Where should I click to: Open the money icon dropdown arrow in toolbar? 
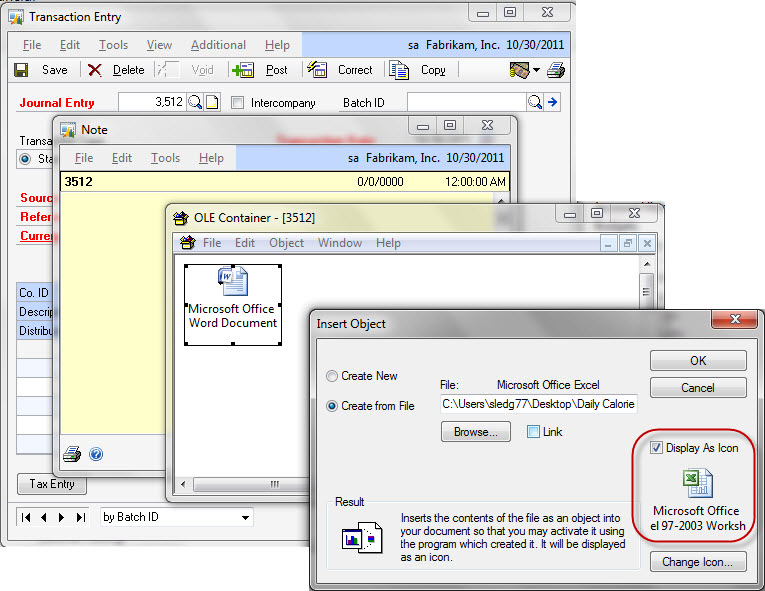tap(536, 70)
